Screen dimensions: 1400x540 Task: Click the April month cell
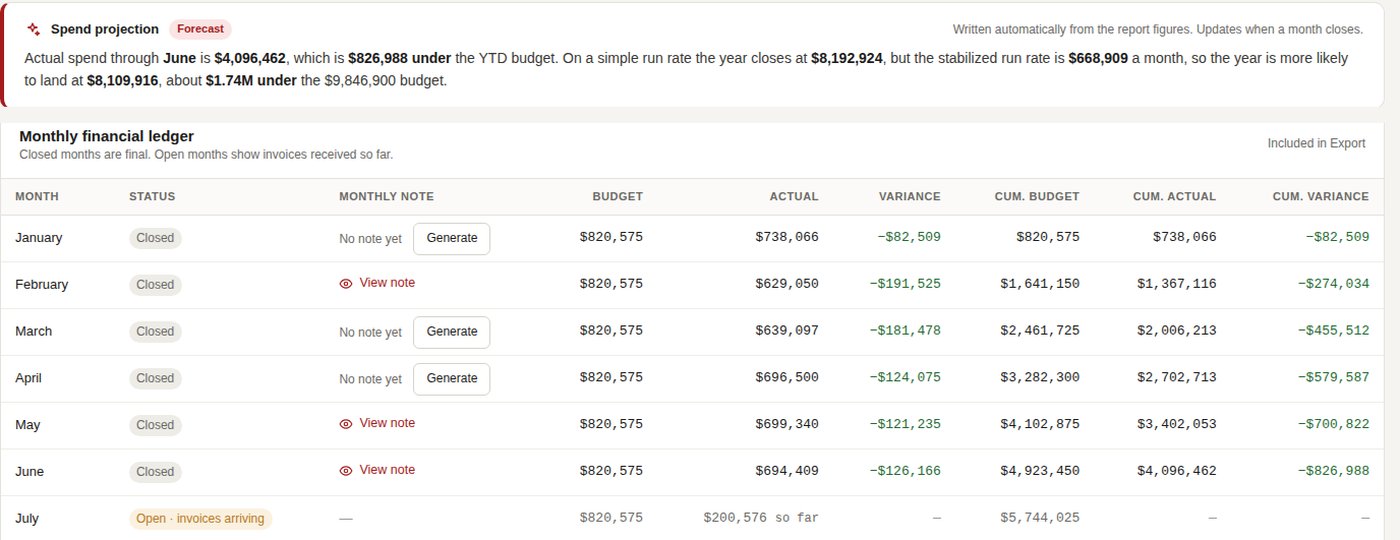[x=30, y=378]
